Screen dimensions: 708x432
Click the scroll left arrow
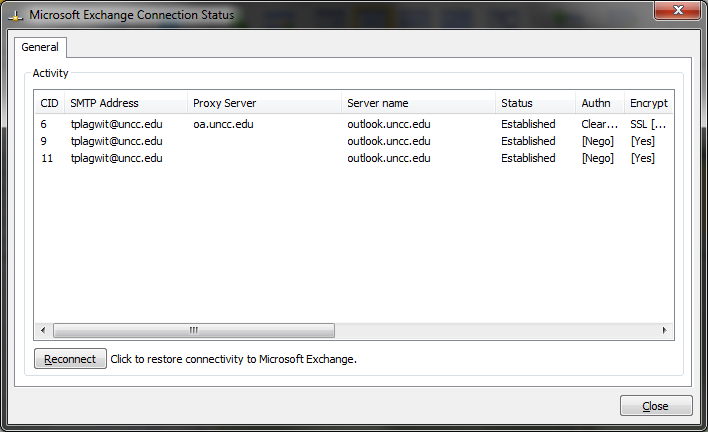point(43,331)
